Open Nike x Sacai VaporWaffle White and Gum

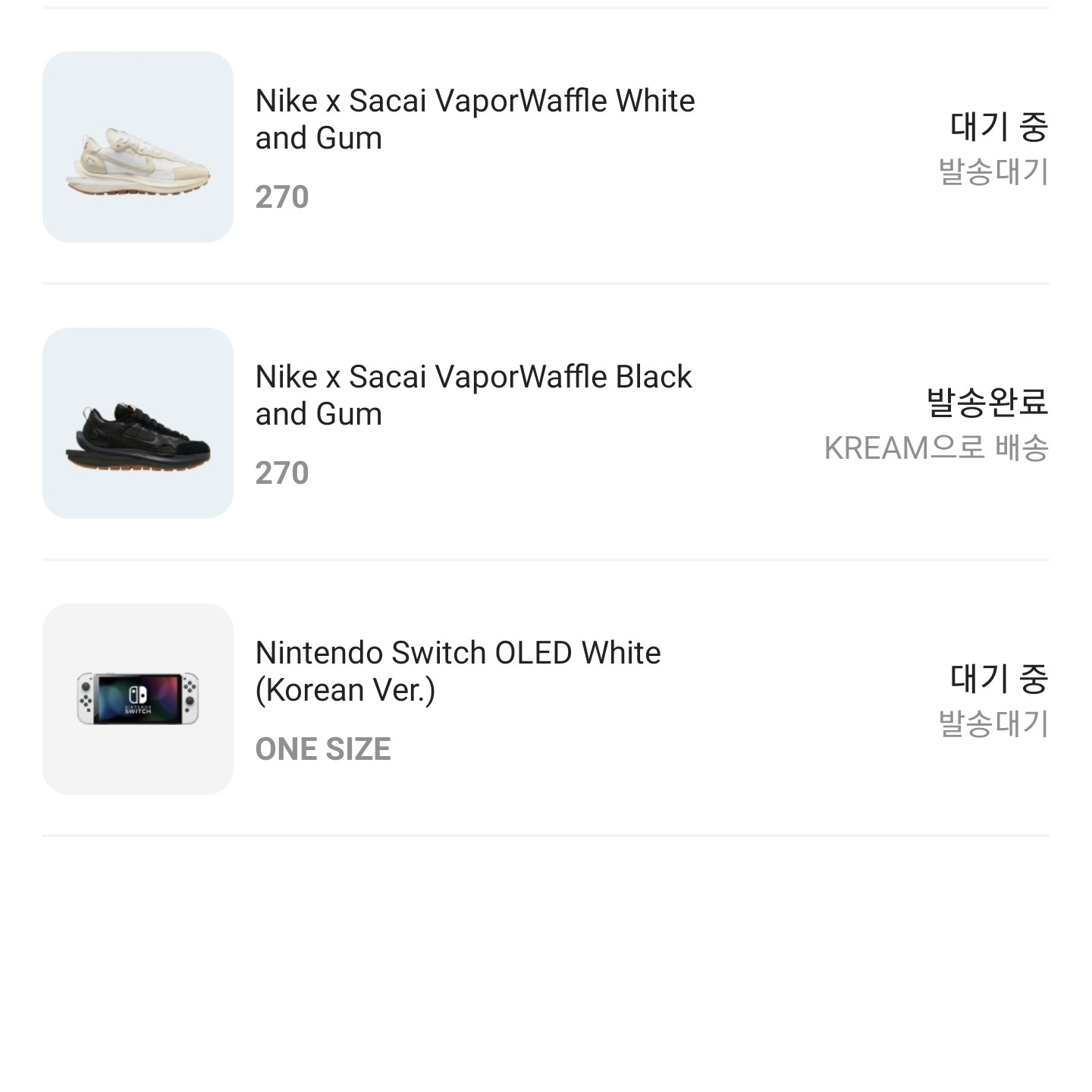point(476,119)
